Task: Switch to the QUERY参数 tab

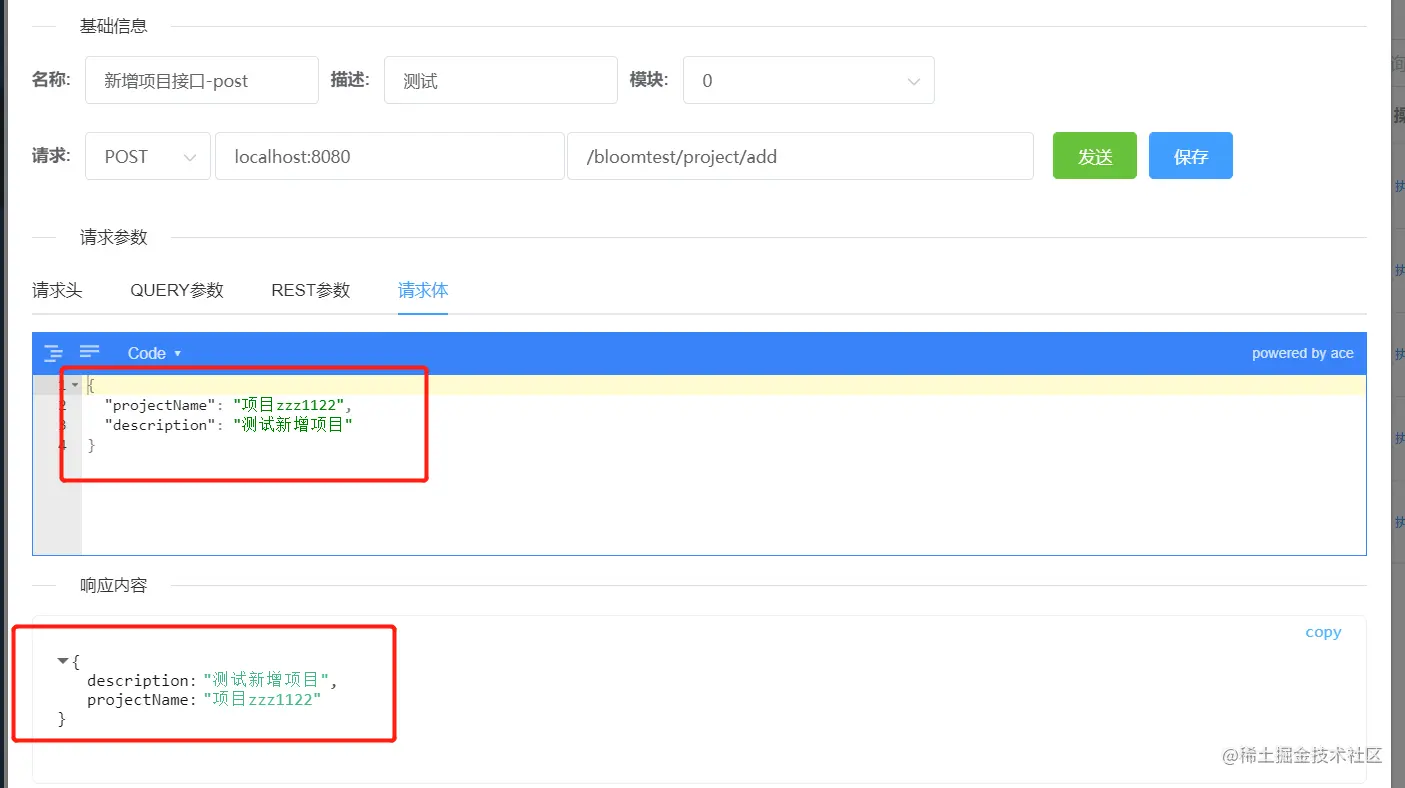Action: point(177,290)
